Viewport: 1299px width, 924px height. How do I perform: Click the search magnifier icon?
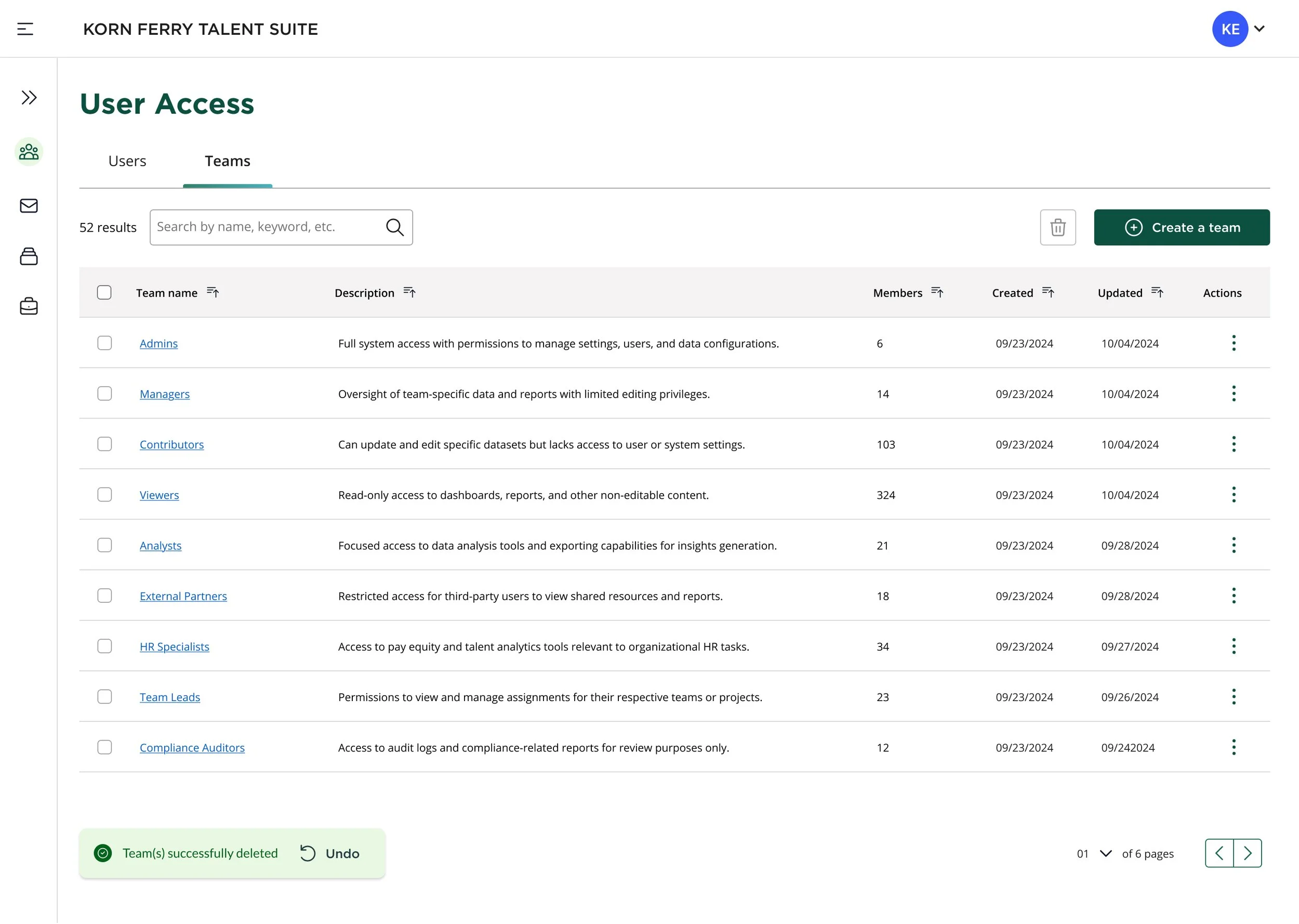pos(395,228)
